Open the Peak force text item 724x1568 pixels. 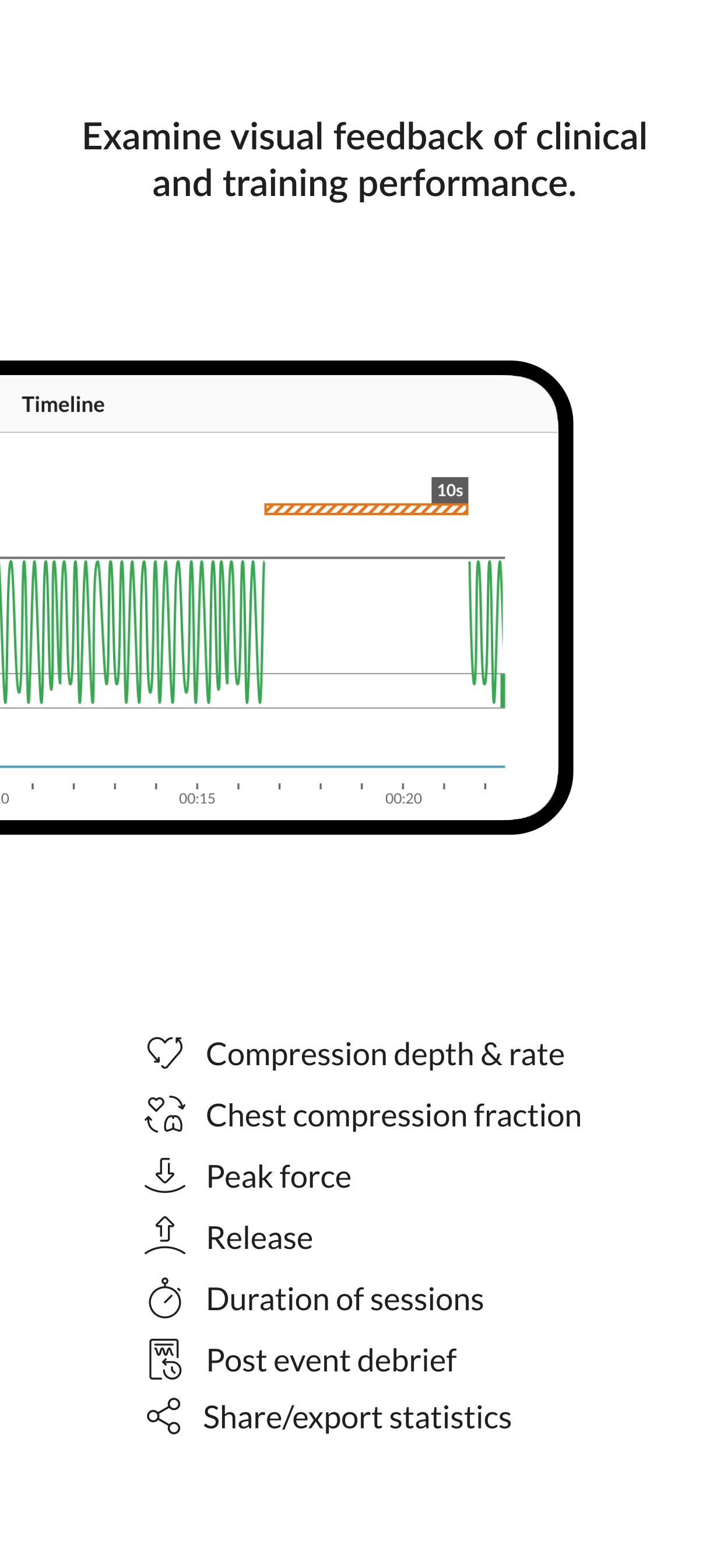(279, 1176)
